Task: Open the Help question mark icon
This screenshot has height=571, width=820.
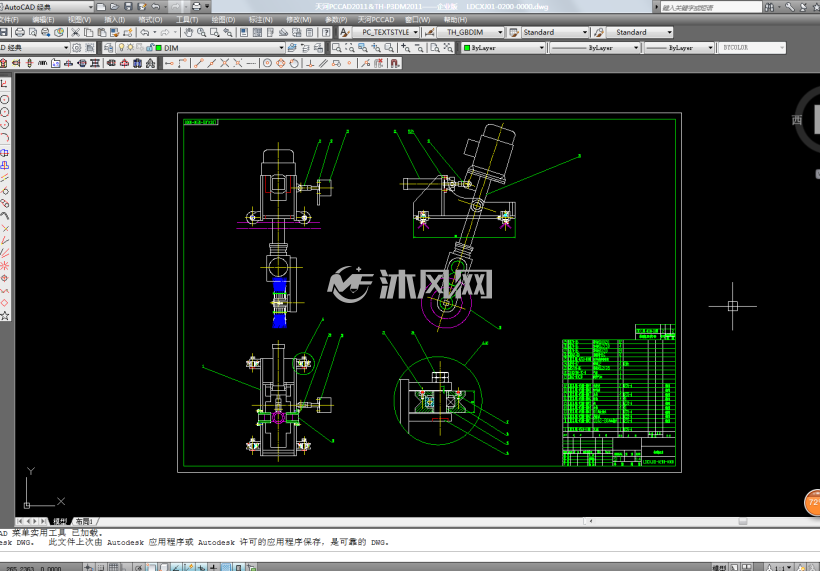Action: point(326,32)
